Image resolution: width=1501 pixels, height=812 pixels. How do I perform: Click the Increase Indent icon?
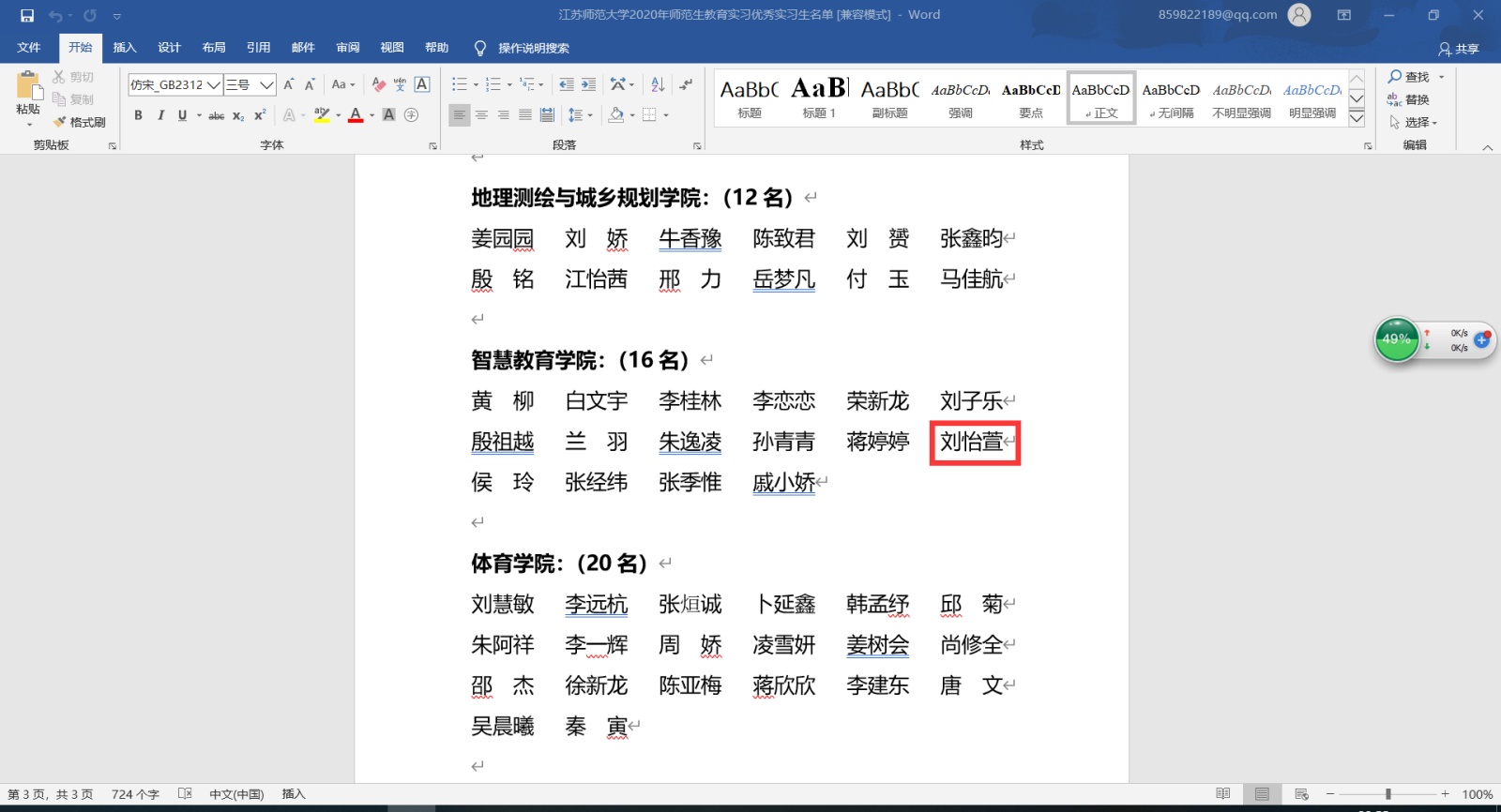point(588,84)
